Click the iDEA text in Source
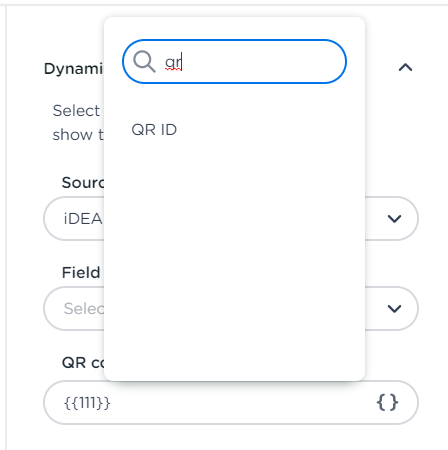The width and height of the screenshot is (448, 450). (x=83, y=219)
